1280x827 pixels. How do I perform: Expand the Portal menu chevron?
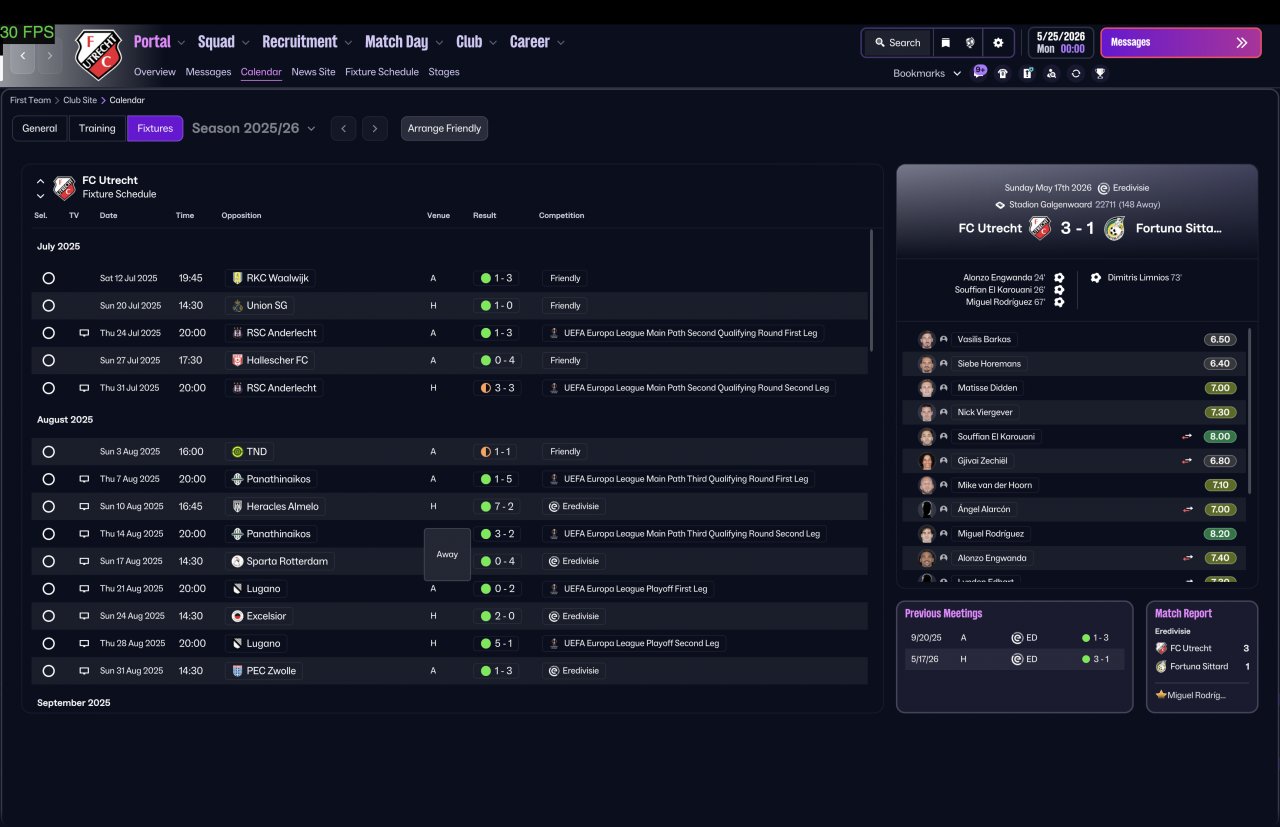click(181, 43)
